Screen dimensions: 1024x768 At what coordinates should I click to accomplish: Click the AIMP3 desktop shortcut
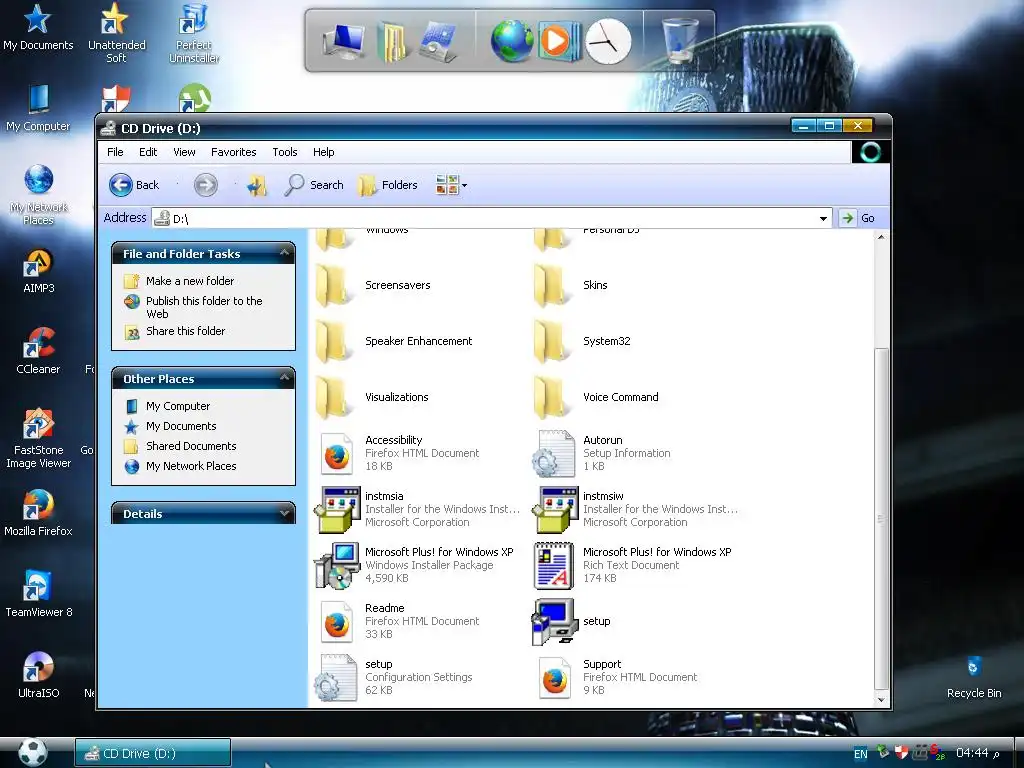pos(39,270)
